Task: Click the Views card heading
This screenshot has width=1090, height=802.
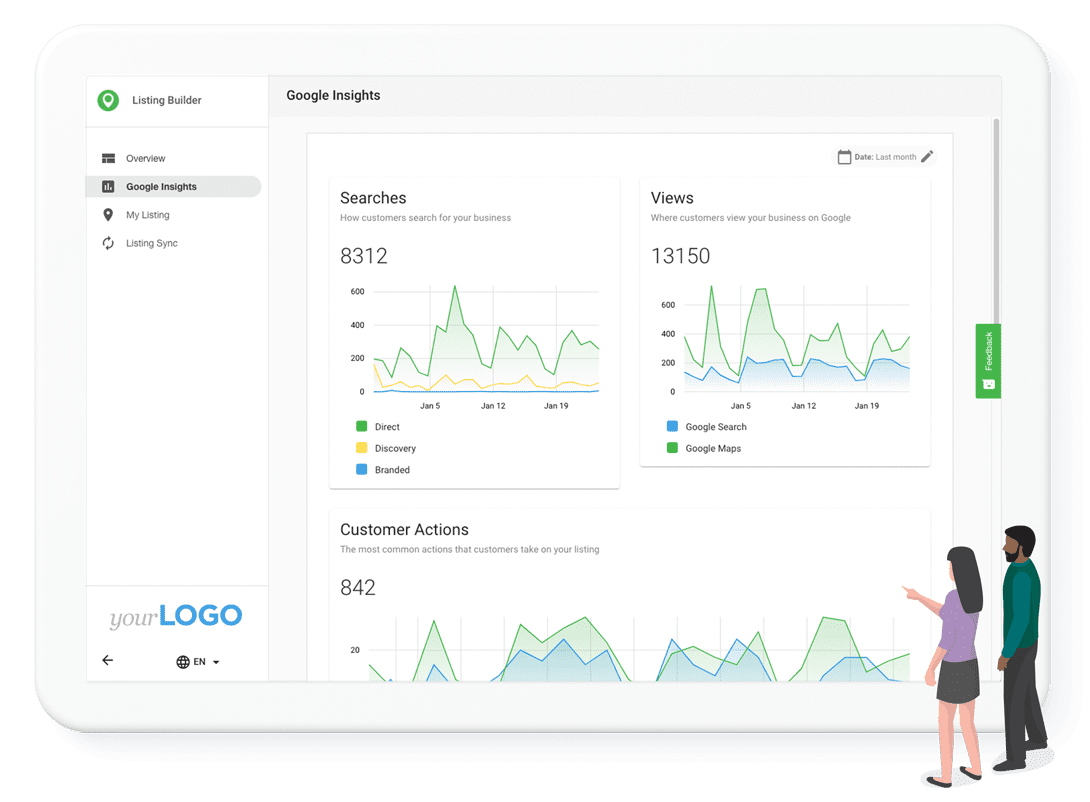Action: pyautogui.click(x=672, y=198)
